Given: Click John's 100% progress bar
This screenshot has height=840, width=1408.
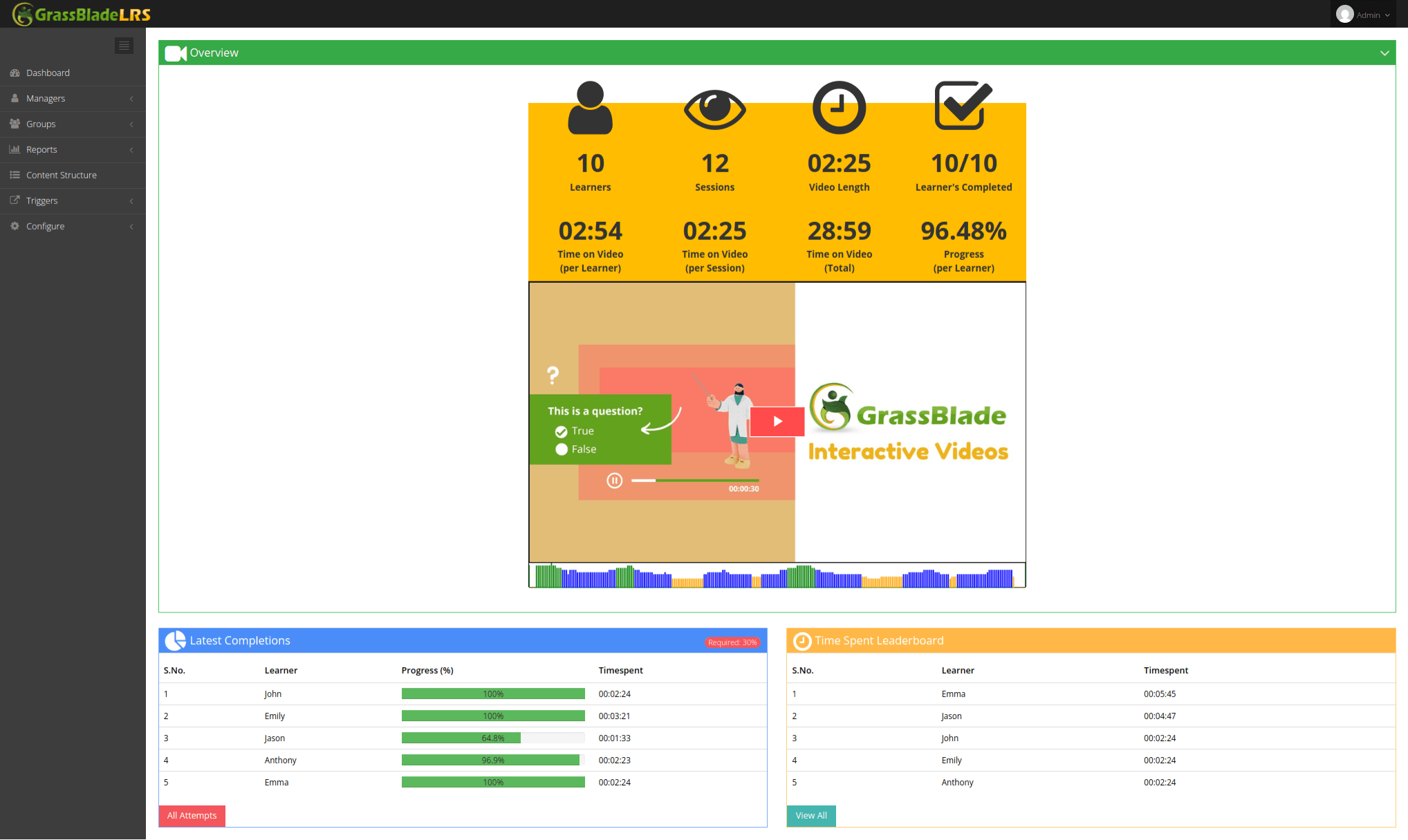Looking at the screenshot, I should point(493,693).
